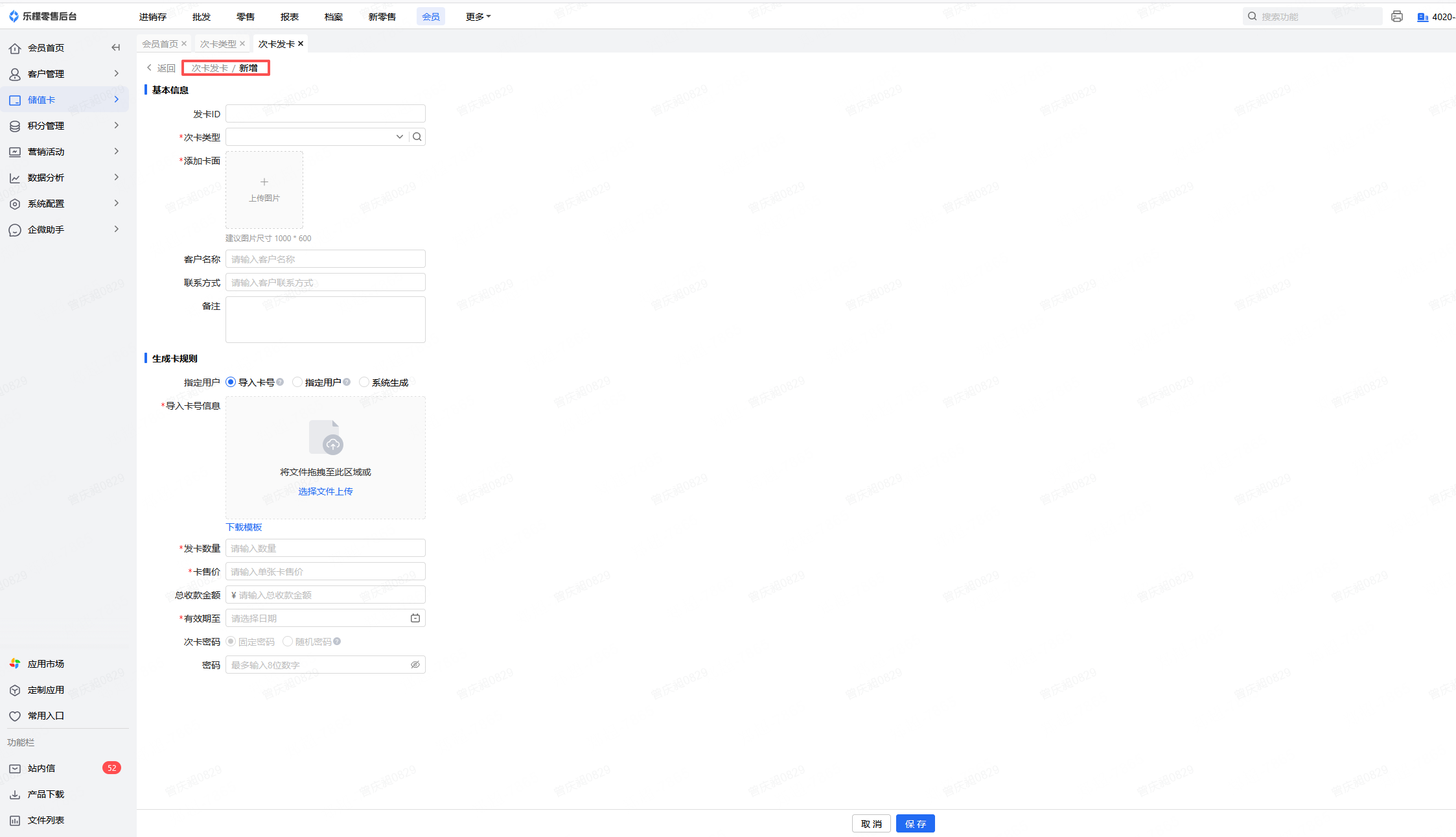This screenshot has width=1456, height=837.
Task: Click the 下载模板 link
Action: point(244,527)
